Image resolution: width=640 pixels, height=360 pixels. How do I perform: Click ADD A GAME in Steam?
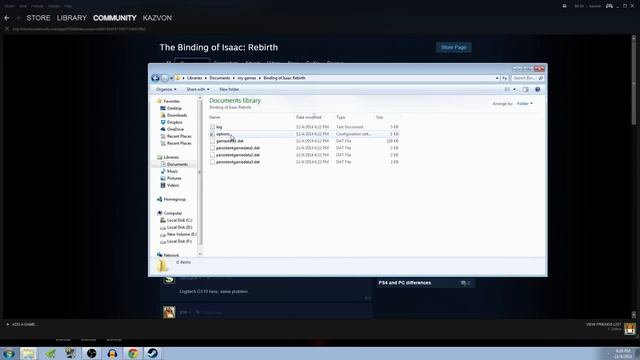(21, 324)
